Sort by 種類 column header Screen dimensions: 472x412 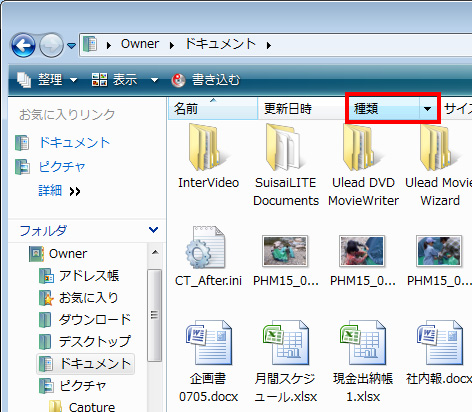383,109
